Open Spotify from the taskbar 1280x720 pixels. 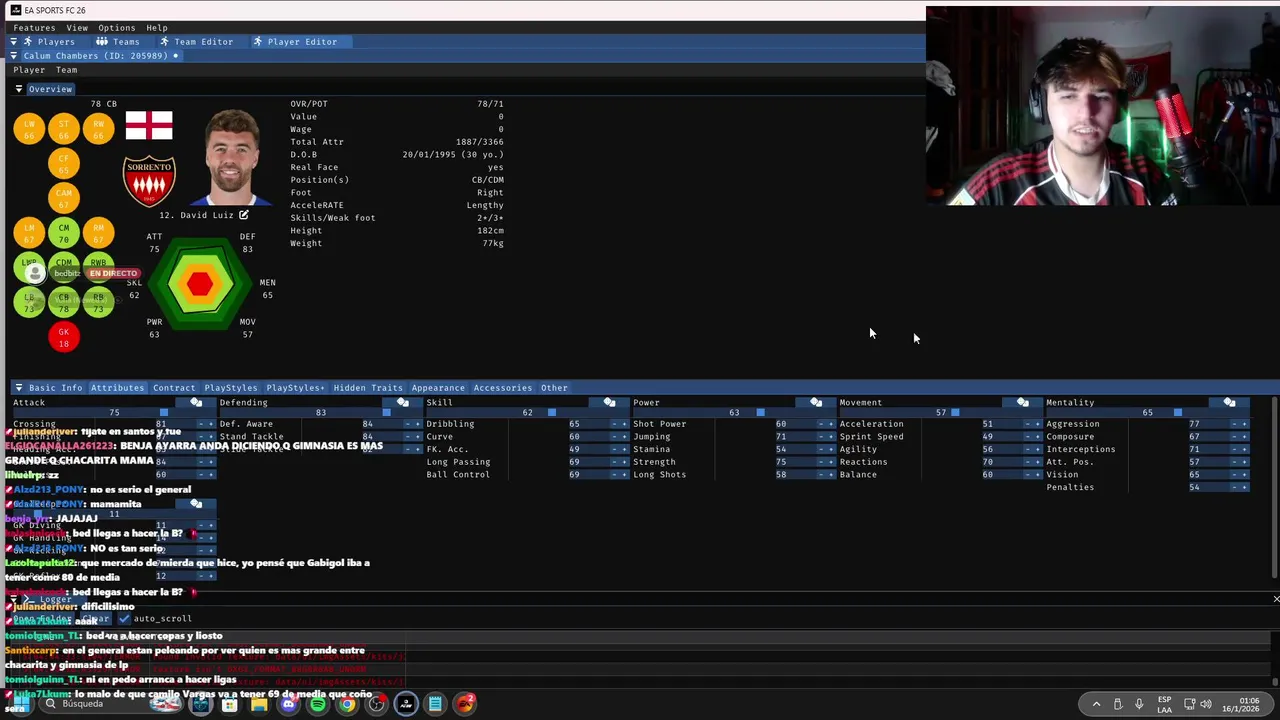(x=318, y=704)
